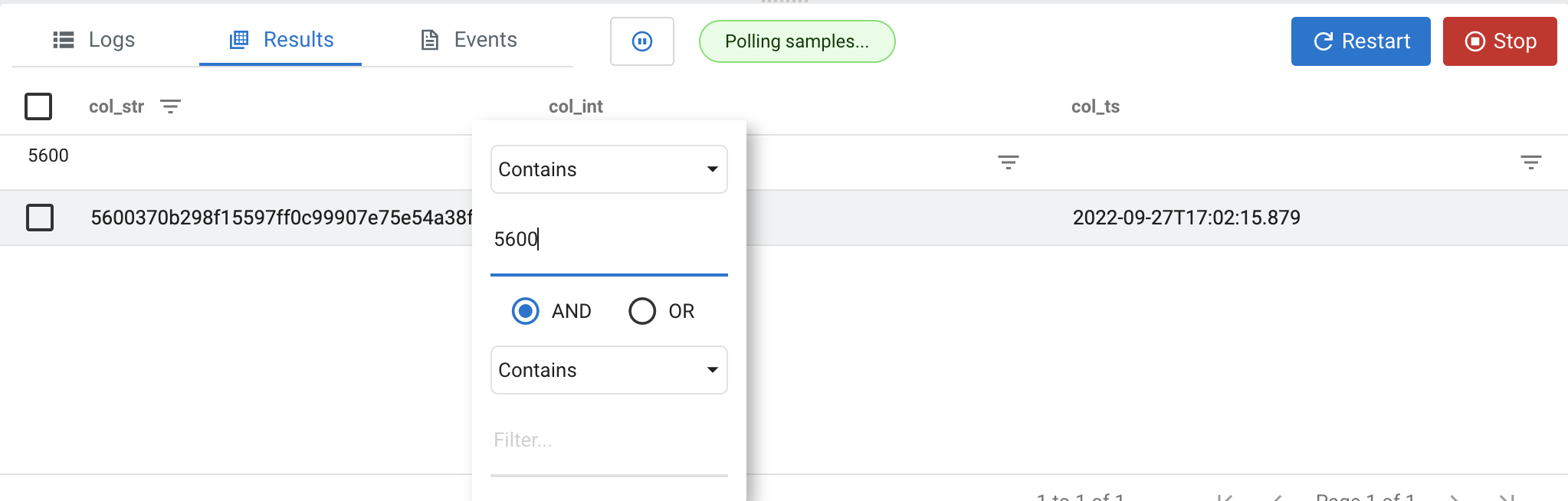Click the empty Filter... text field
Image resolution: width=1568 pixels, height=501 pixels.
(x=609, y=440)
